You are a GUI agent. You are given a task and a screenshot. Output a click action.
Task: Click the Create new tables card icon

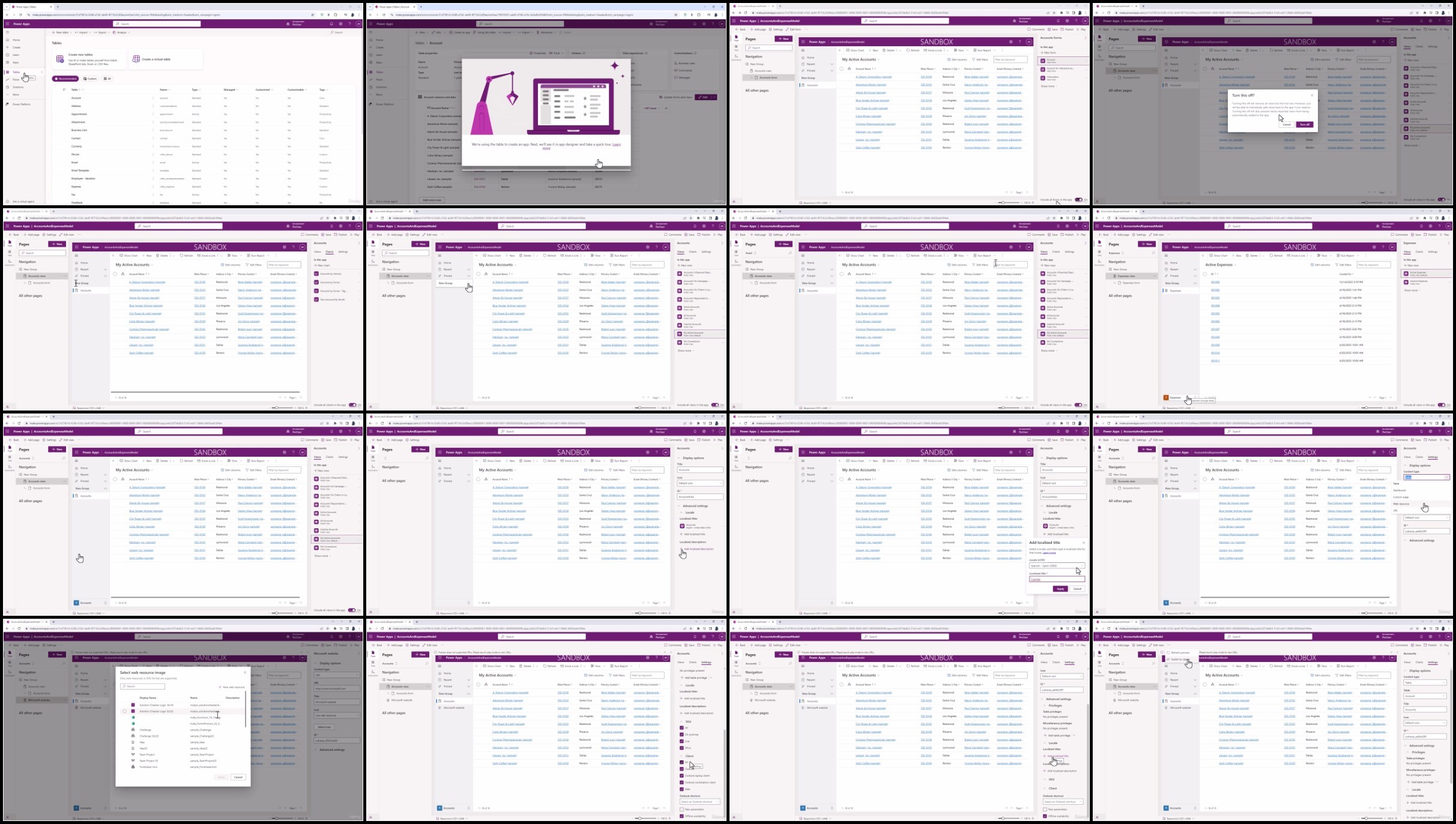(x=60, y=59)
